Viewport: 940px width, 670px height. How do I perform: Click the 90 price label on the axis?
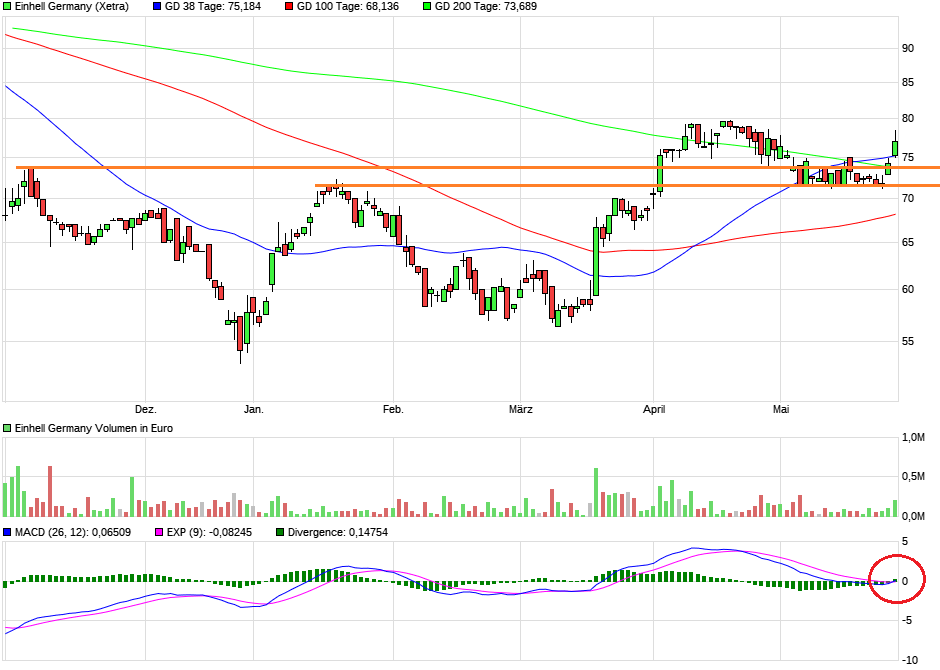(x=908, y=48)
